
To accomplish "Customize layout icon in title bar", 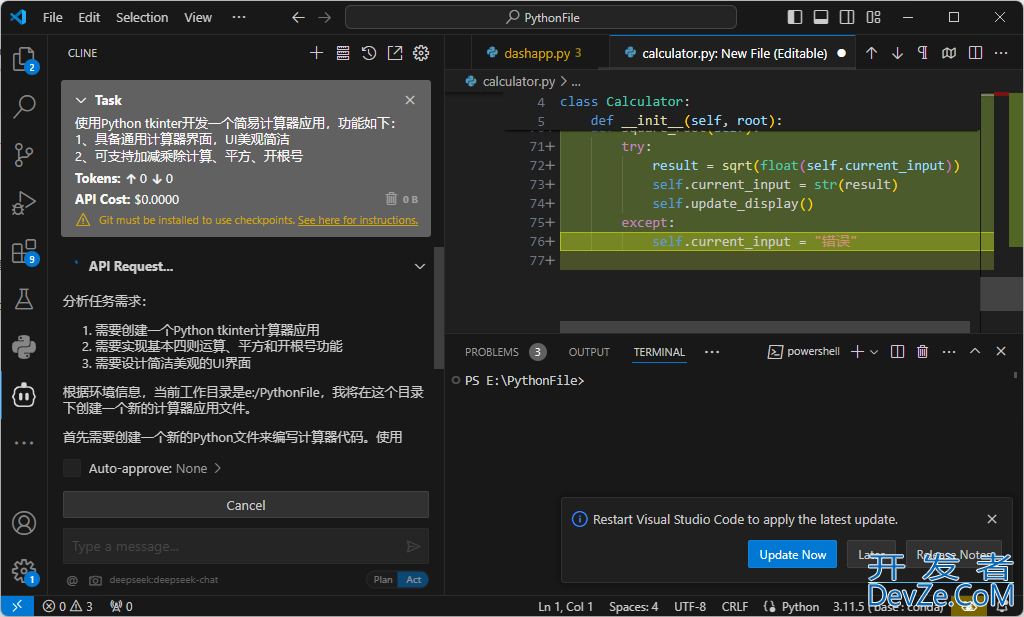I will coord(873,17).
